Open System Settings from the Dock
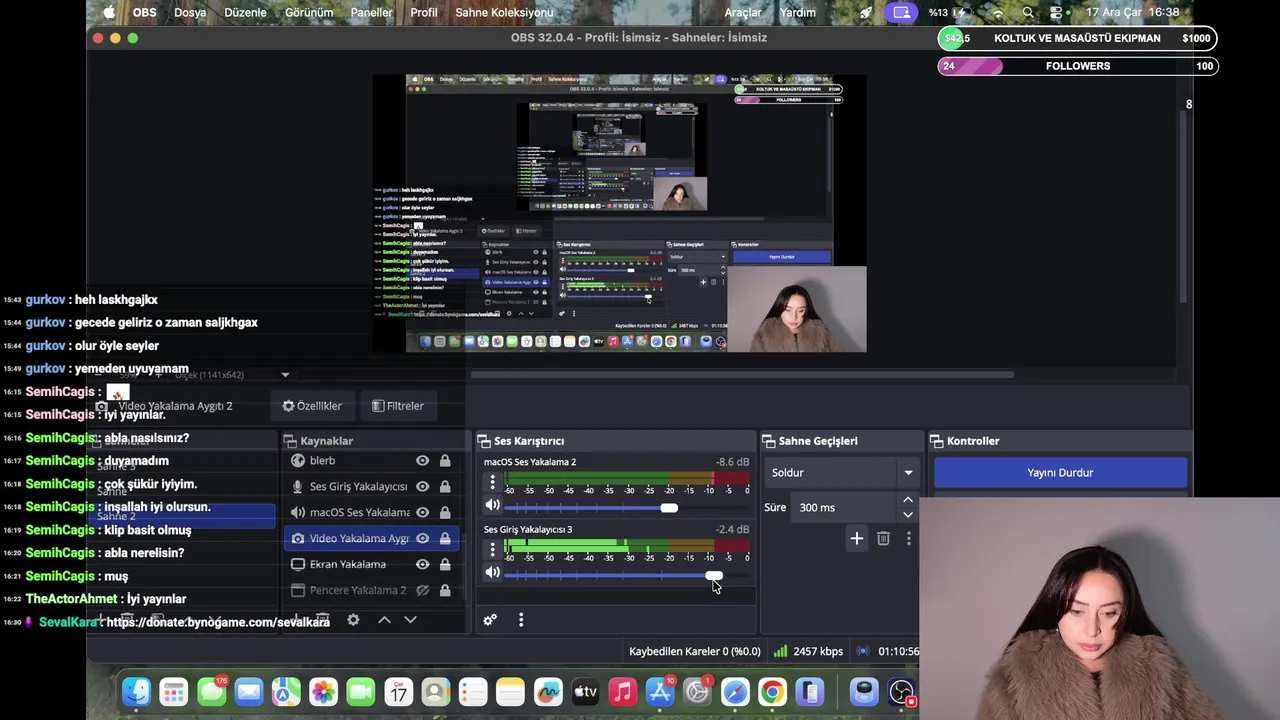 [x=697, y=692]
